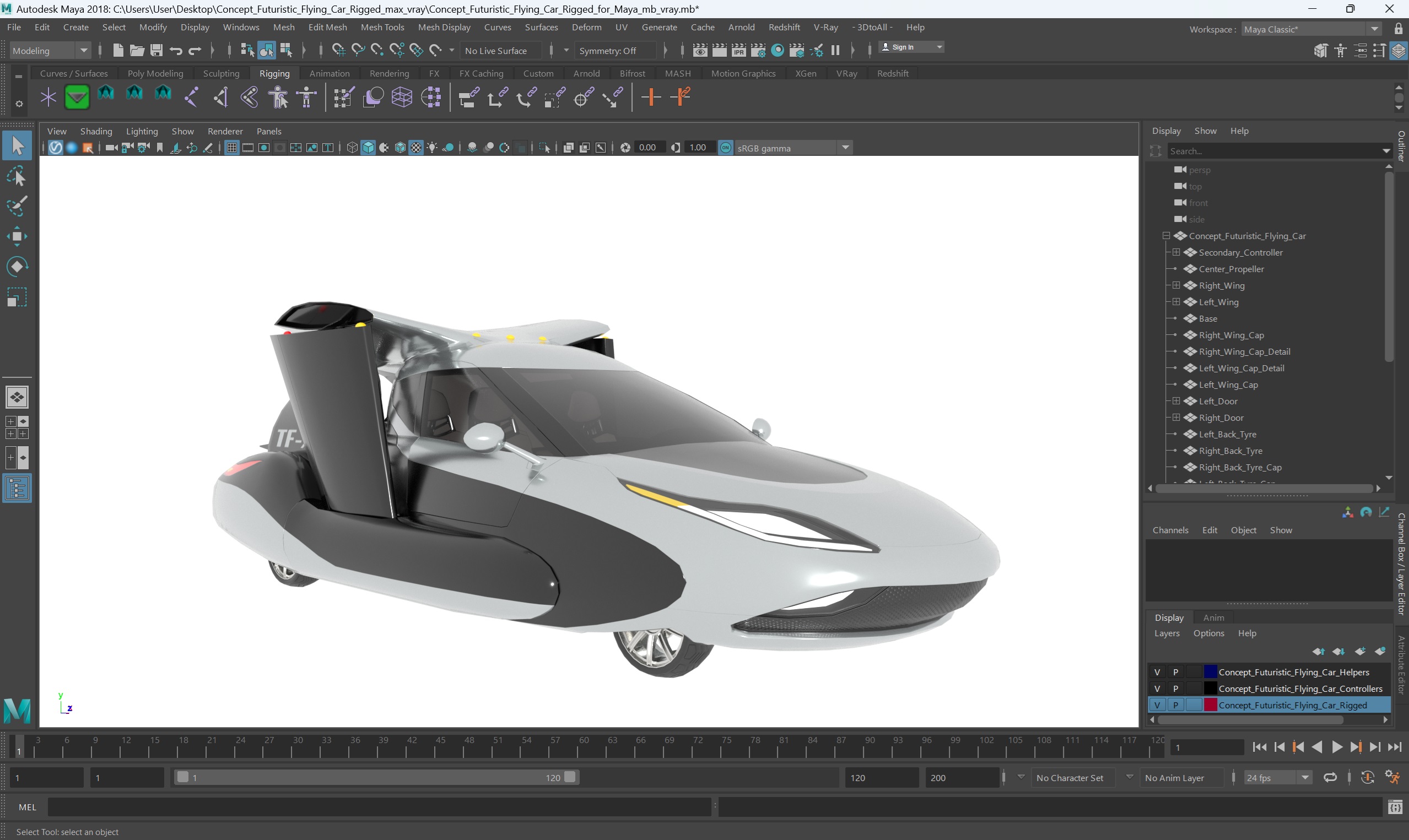Collapse Concept_Futuristic_Flying_Car node in Outliner

(1165, 236)
